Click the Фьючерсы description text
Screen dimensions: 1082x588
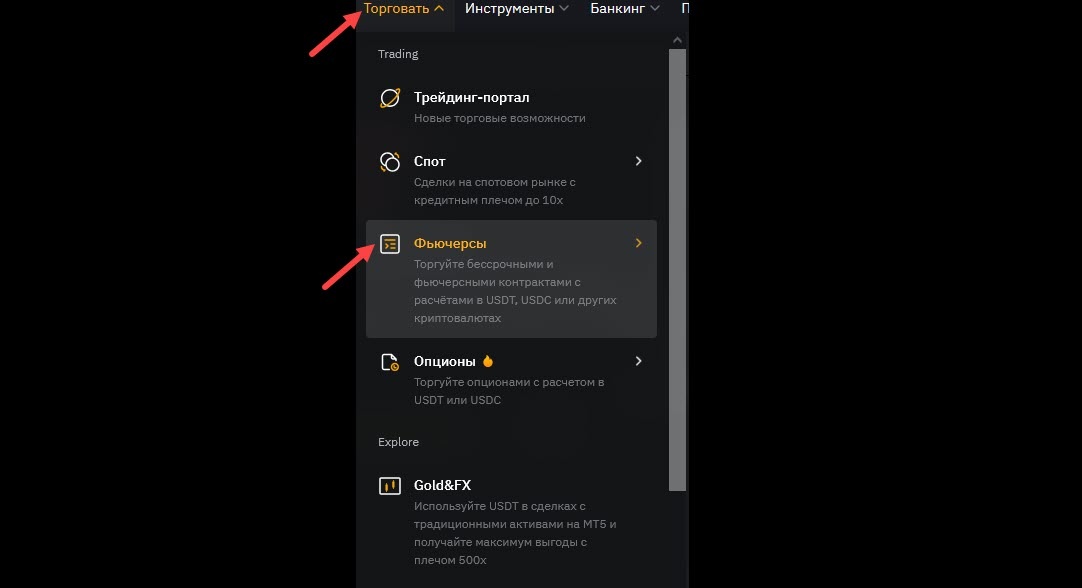coord(515,291)
